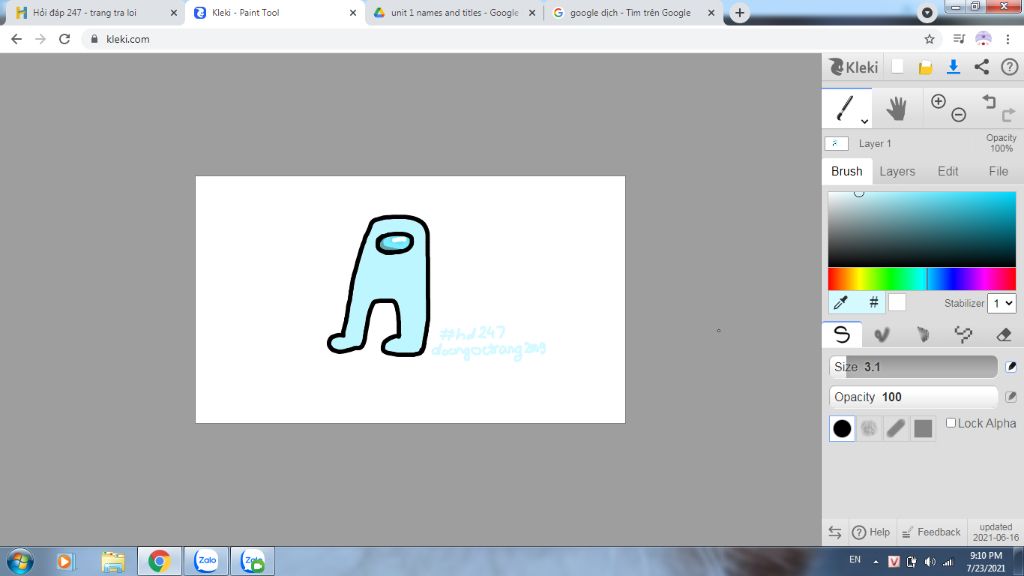Choose the eraser brush
Screen dimensions: 1024x576
1004,334
